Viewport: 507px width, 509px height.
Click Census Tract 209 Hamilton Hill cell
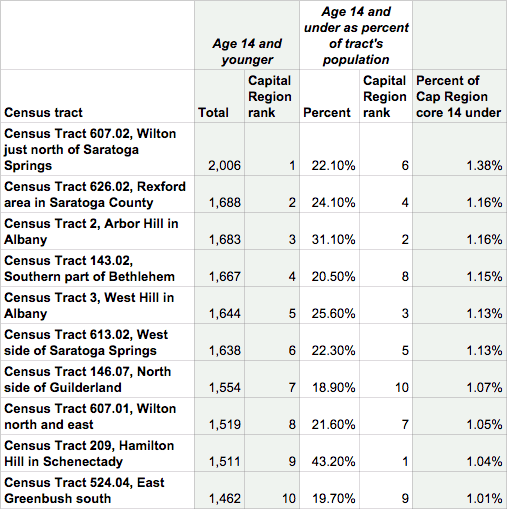pyautogui.click(x=97, y=453)
